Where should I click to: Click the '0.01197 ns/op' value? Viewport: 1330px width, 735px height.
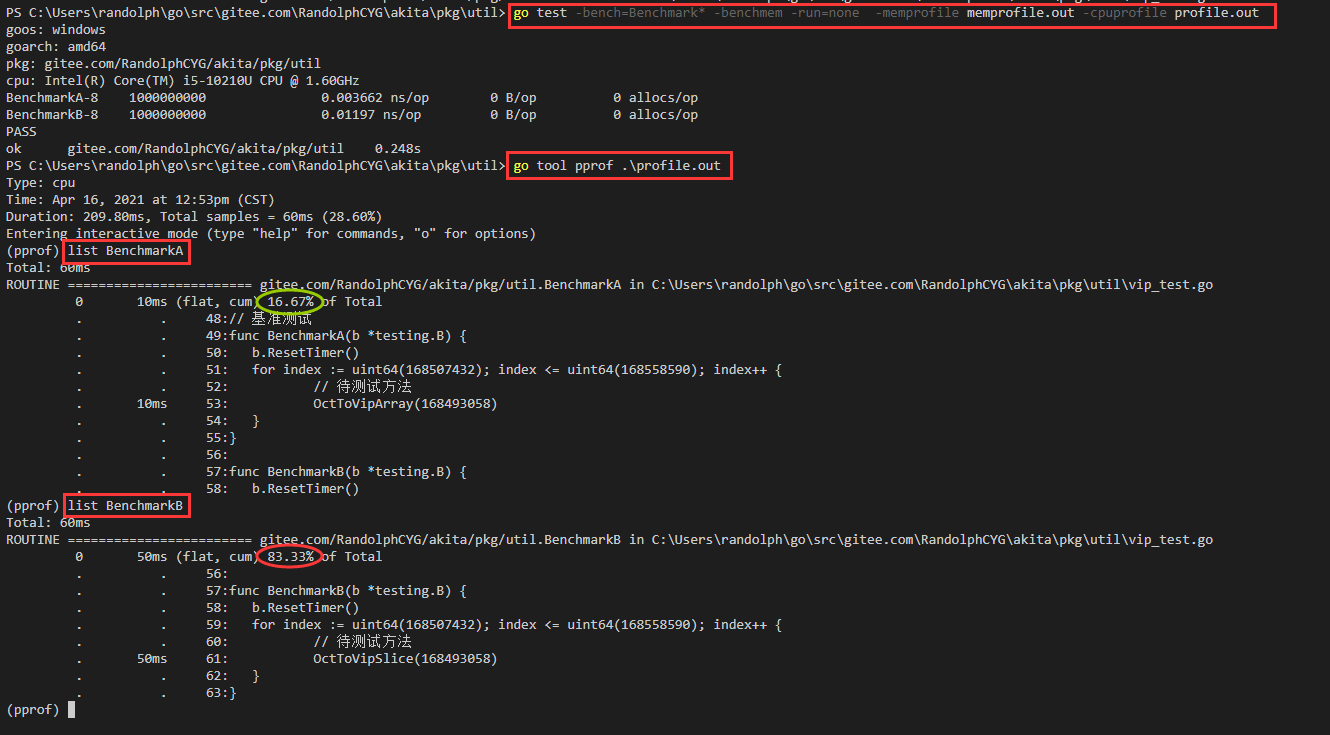371,115
